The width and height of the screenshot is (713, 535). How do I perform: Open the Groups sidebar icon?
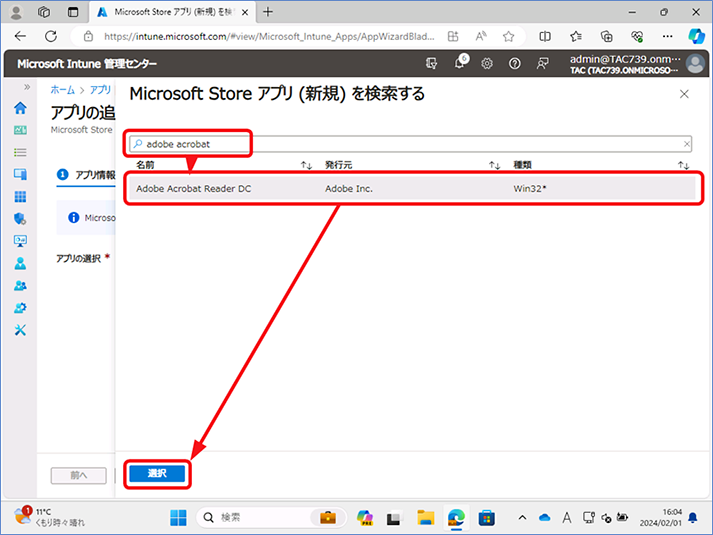[20, 285]
